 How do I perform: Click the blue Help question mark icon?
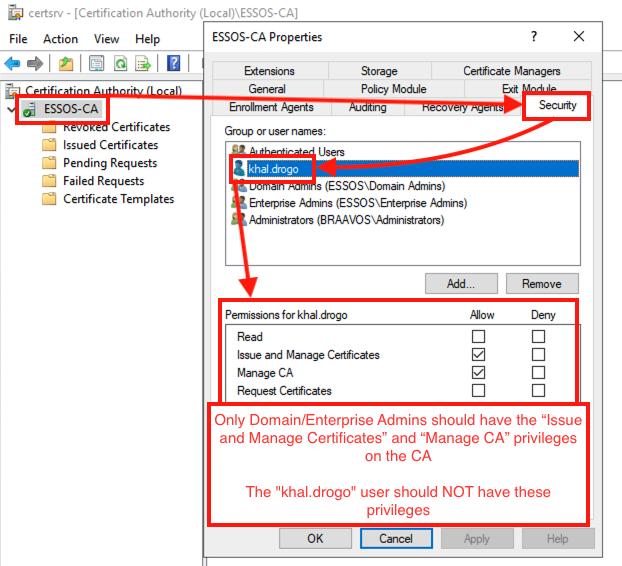(174, 64)
